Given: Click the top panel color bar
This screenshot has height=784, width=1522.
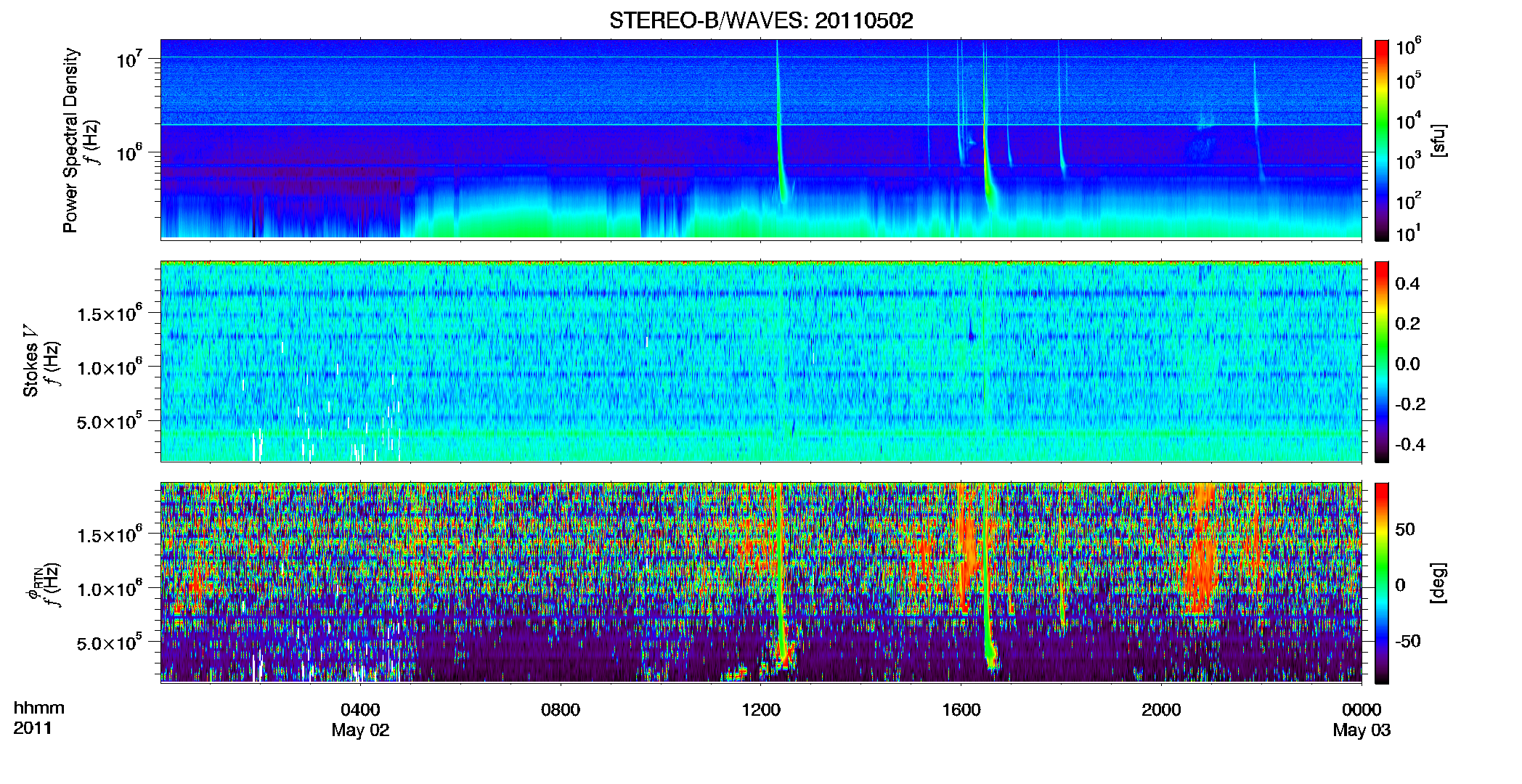Looking at the screenshot, I should [x=1382, y=140].
